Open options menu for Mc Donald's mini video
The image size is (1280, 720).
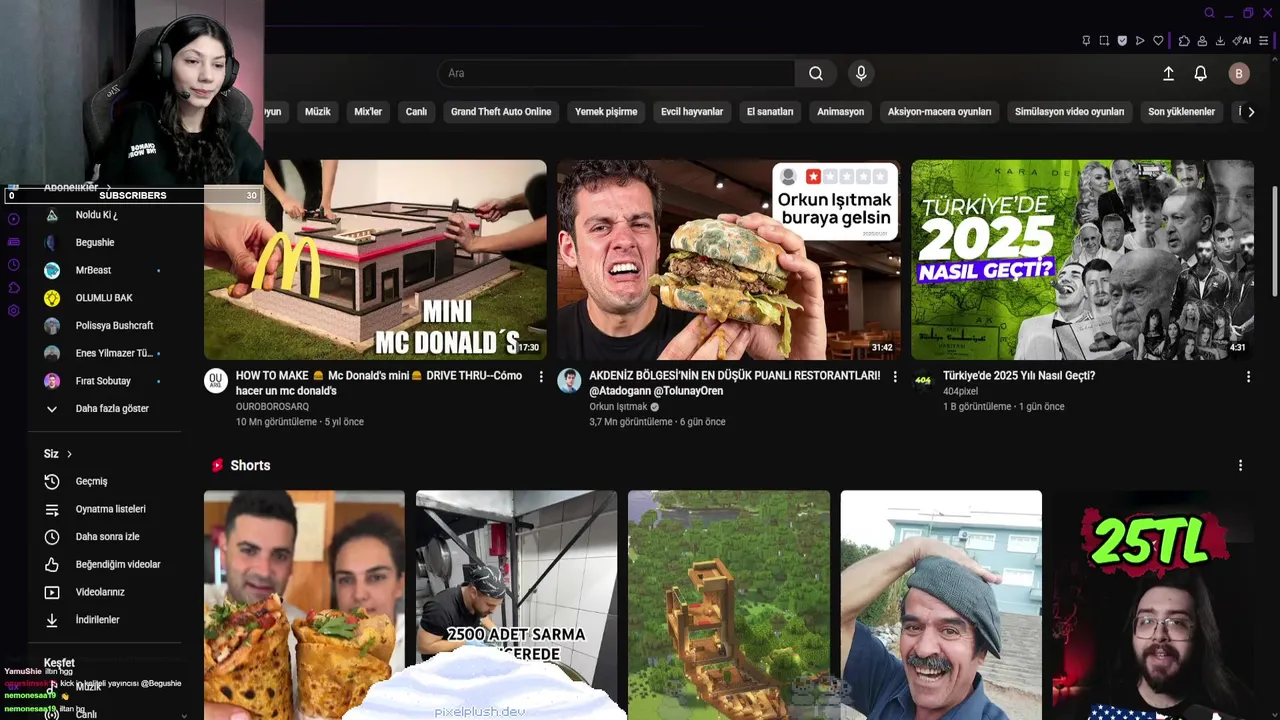click(x=541, y=377)
